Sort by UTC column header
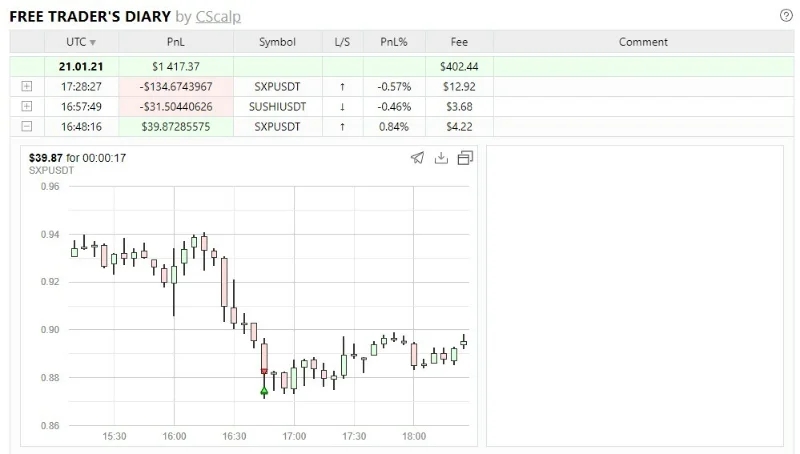Screen dimensions: 800x454 (x=82, y=42)
